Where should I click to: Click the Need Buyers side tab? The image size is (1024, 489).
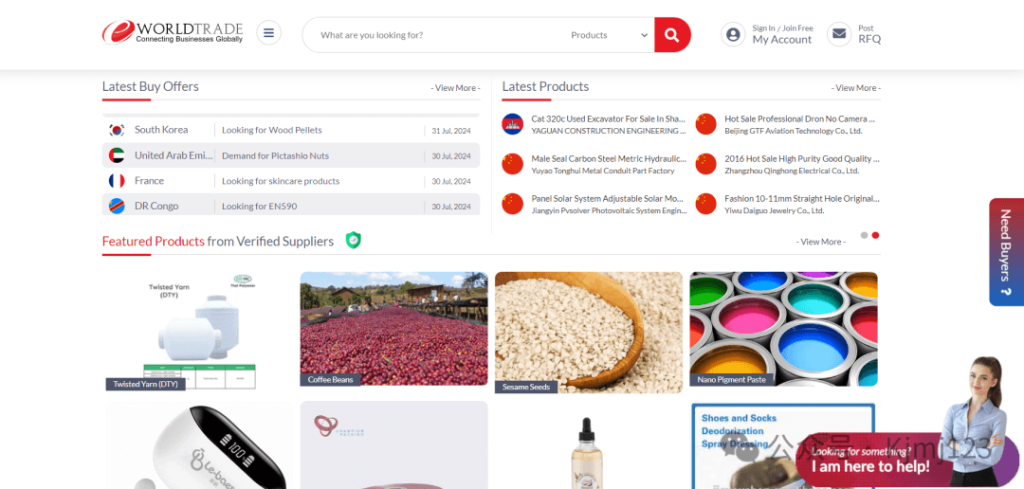point(1006,252)
